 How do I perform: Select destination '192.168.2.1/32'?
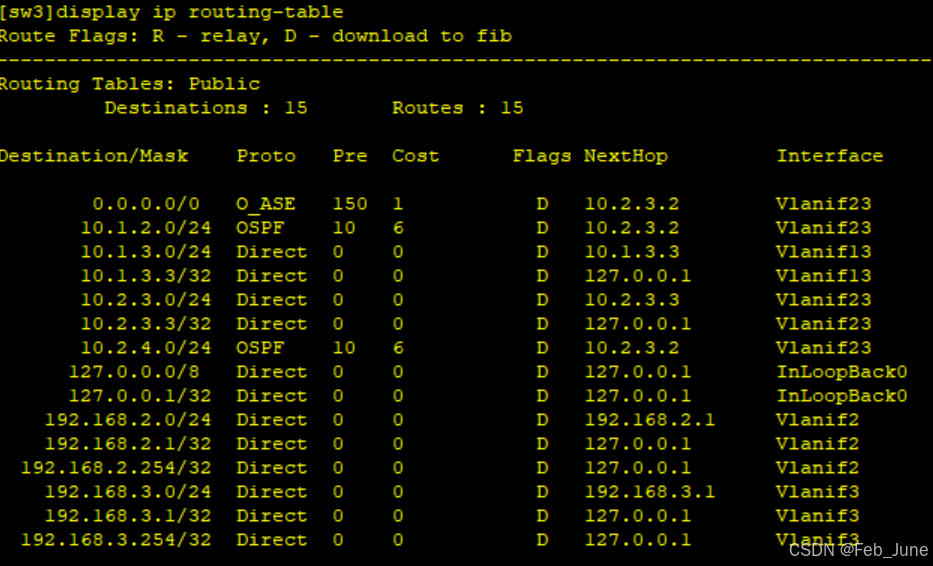129,443
